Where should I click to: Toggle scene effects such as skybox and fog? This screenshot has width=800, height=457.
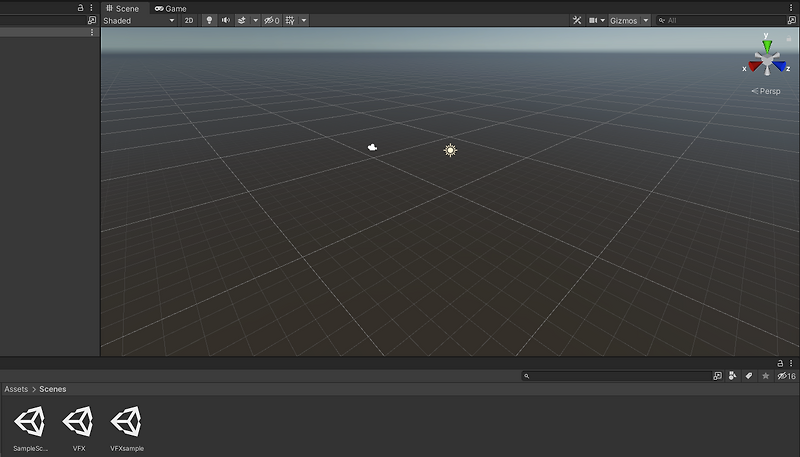(x=242, y=20)
